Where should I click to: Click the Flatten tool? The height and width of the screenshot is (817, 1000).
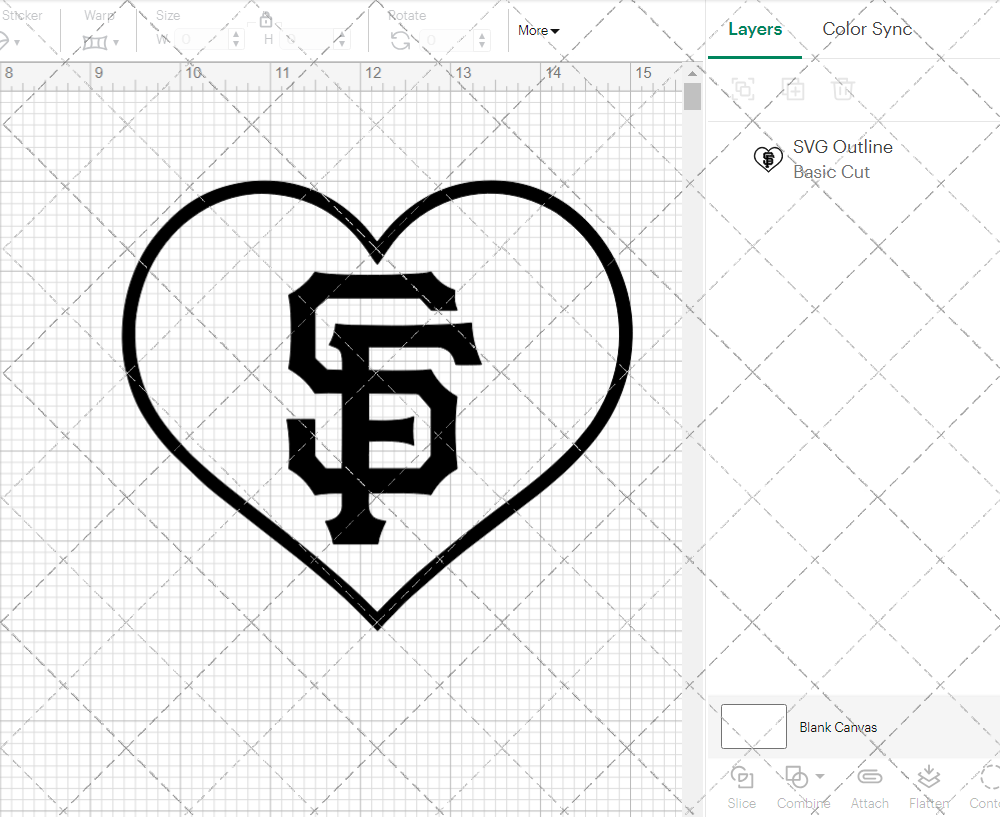(928, 786)
